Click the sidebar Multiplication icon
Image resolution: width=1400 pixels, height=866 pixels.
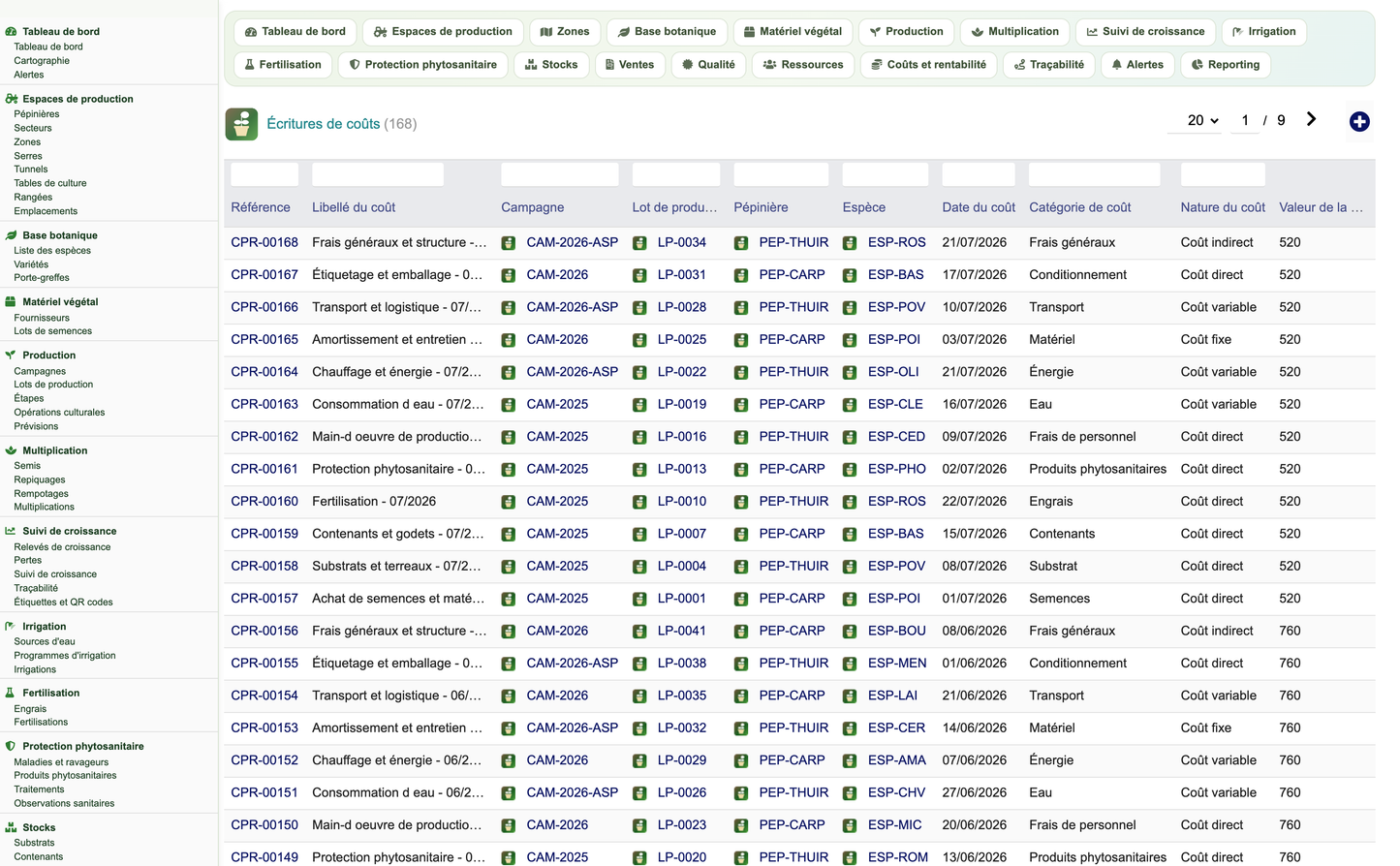(11, 450)
